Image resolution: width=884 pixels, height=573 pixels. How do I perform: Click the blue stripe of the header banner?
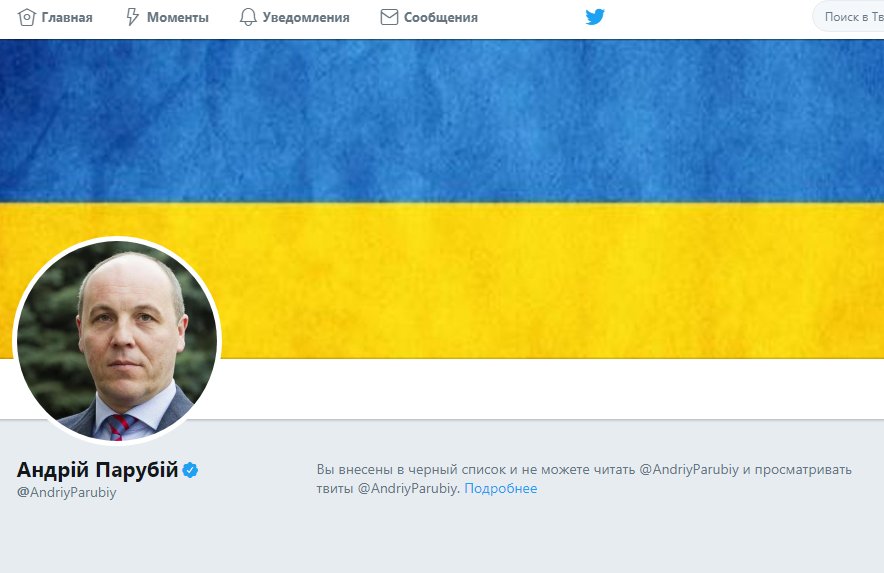click(442, 121)
